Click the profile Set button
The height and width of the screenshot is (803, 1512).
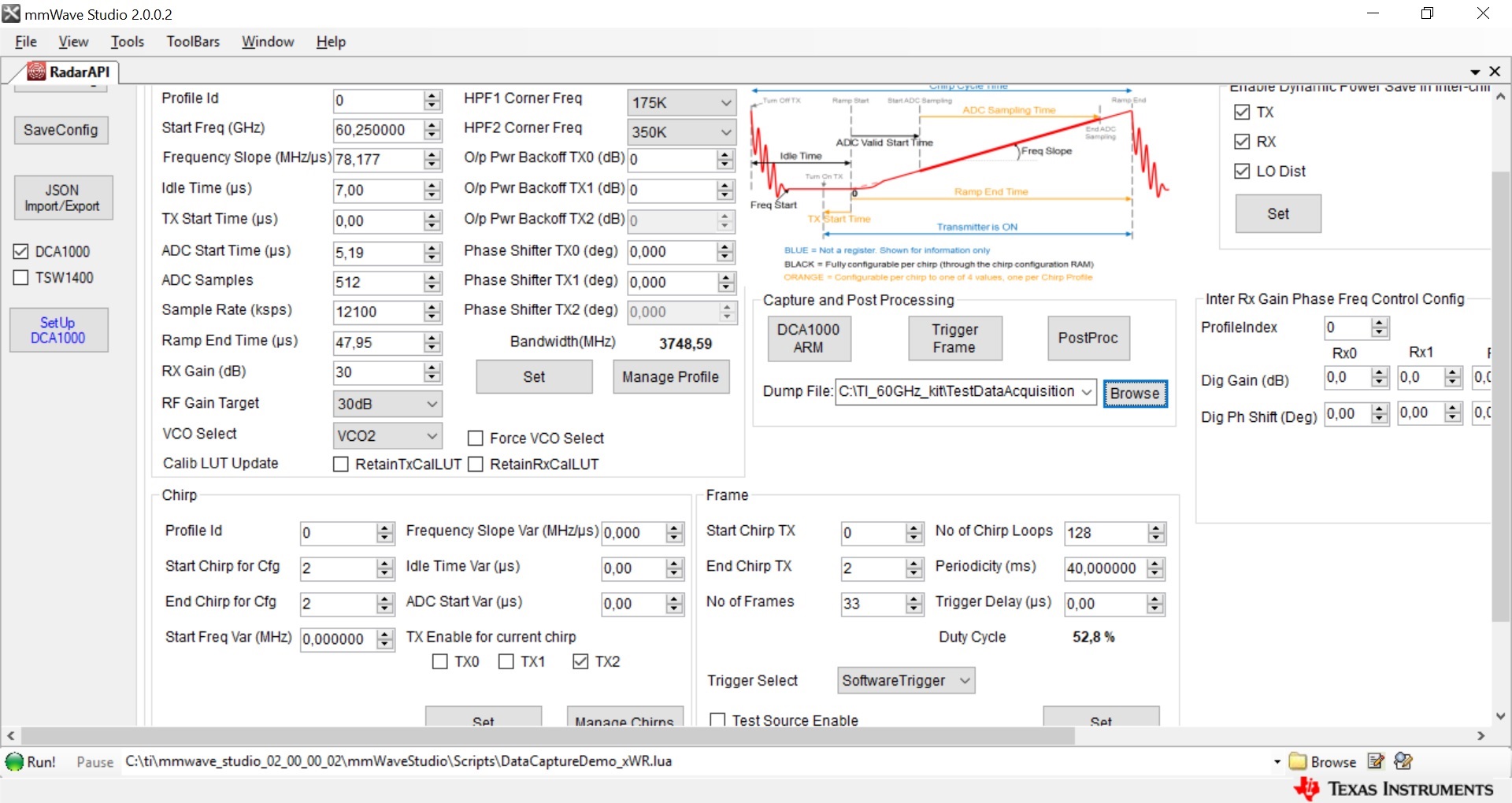point(534,377)
